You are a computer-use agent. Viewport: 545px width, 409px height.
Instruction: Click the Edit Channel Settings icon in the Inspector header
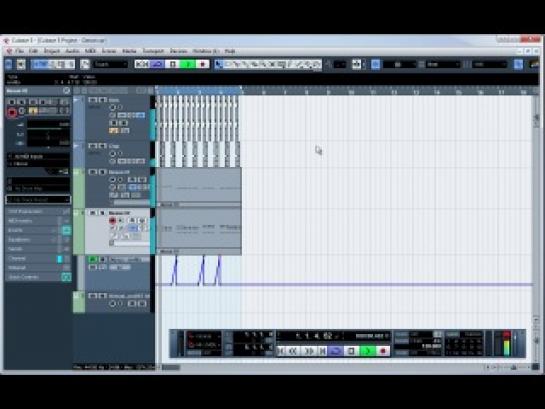tap(66, 91)
